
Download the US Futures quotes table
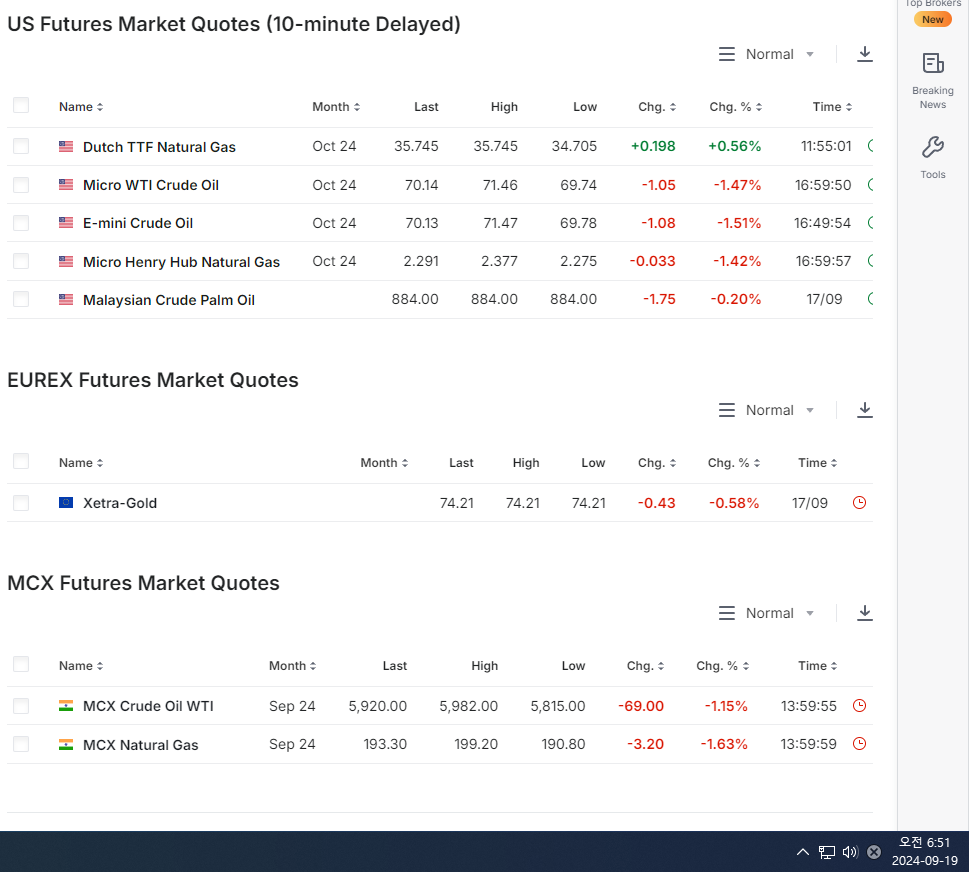point(865,54)
